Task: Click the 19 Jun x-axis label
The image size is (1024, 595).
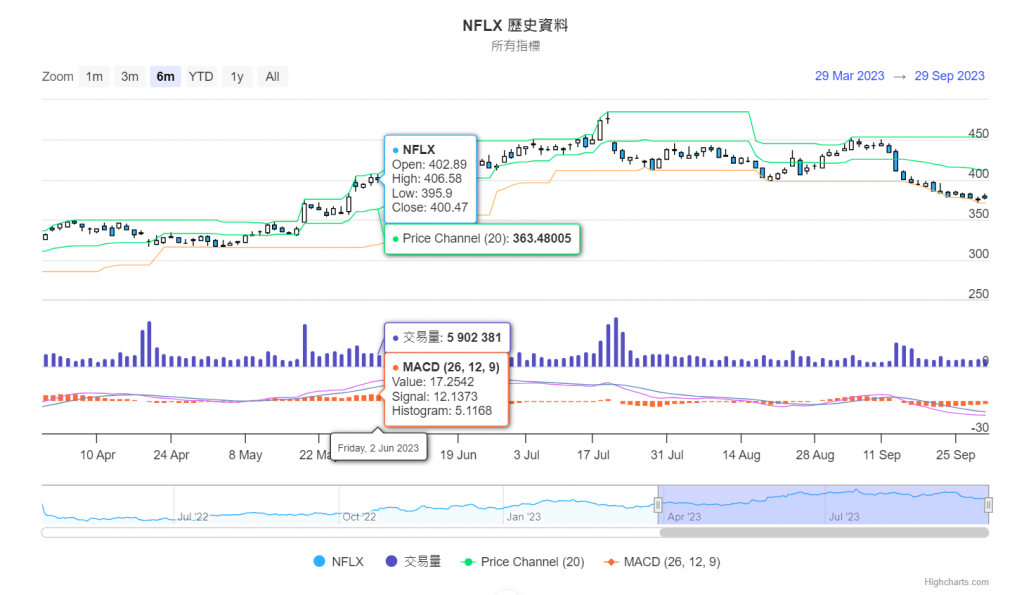Action: [458, 455]
